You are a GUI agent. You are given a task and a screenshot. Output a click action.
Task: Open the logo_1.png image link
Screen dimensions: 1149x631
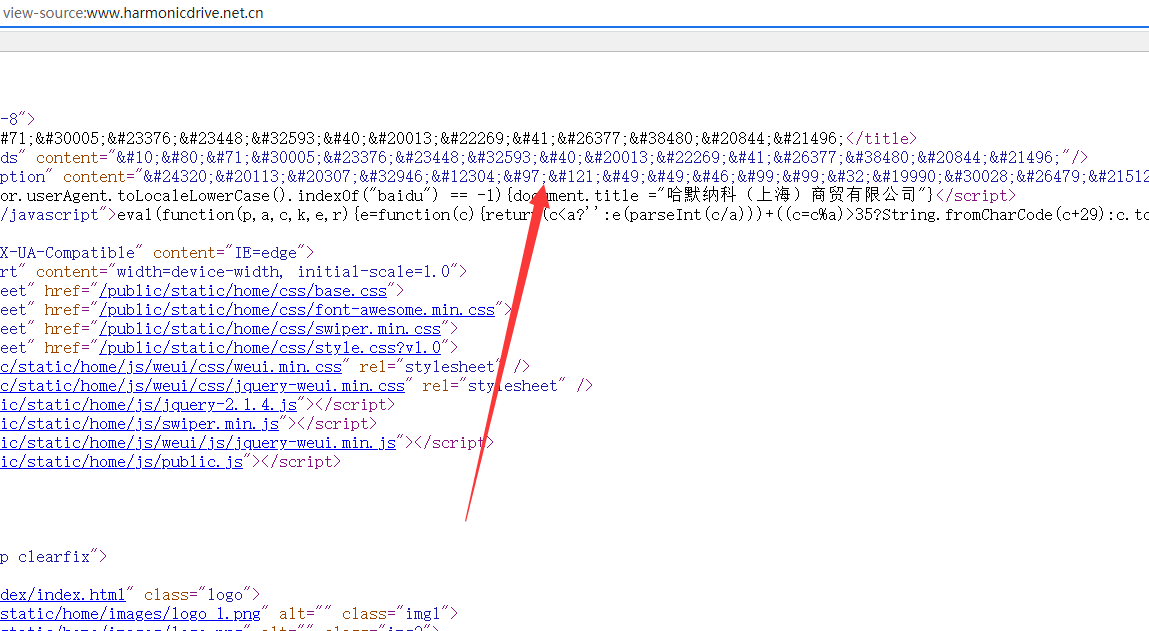(131, 614)
